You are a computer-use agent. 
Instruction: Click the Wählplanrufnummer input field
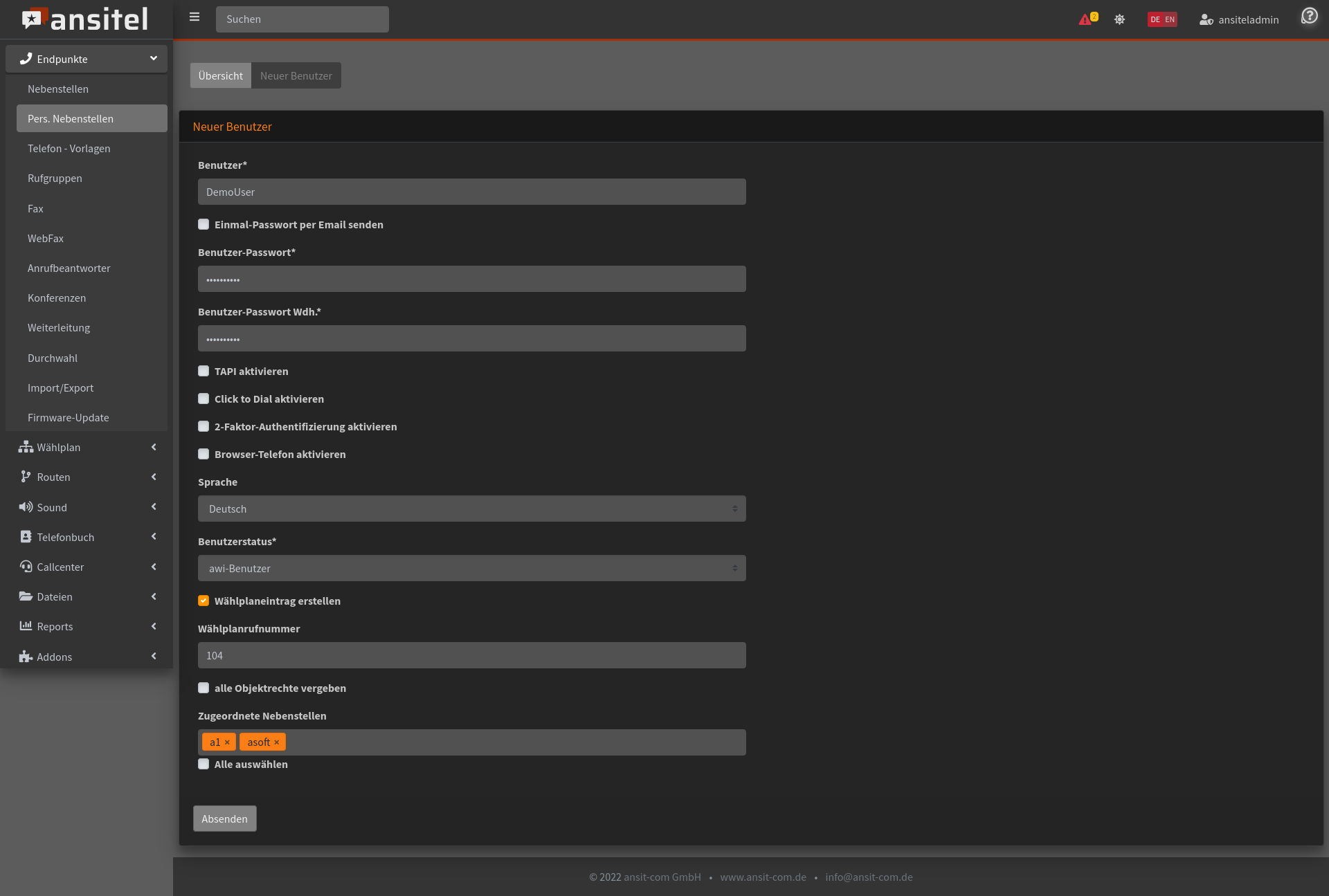pyautogui.click(x=471, y=656)
